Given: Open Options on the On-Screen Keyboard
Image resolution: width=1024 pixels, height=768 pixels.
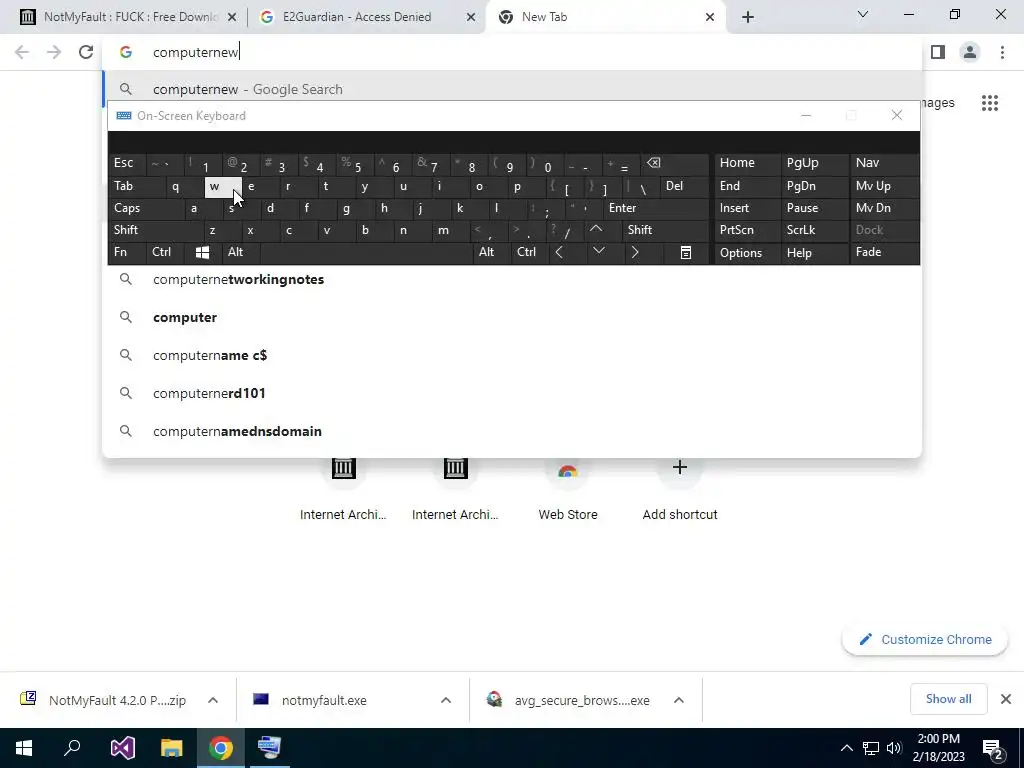Looking at the screenshot, I should (x=746, y=252).
